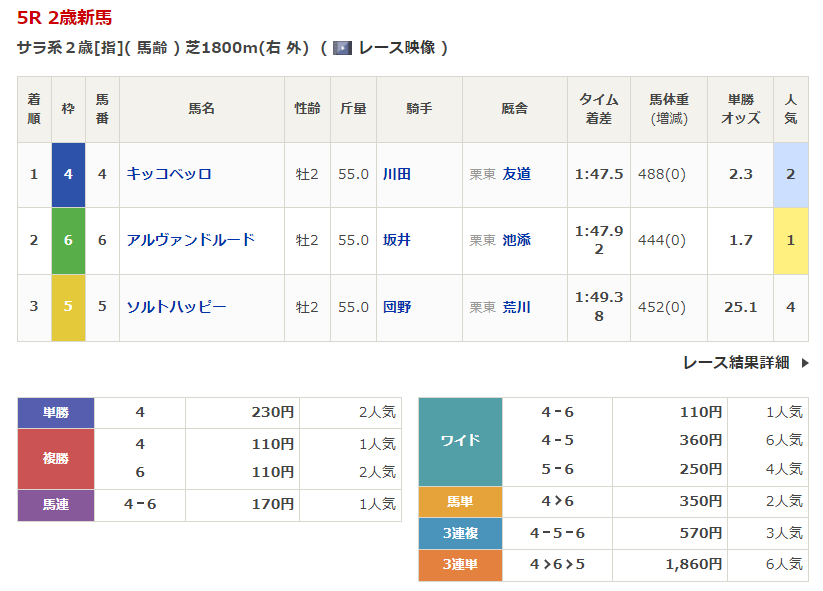Open jockey 川田 page
823x591 pixels.
[397, 174]
